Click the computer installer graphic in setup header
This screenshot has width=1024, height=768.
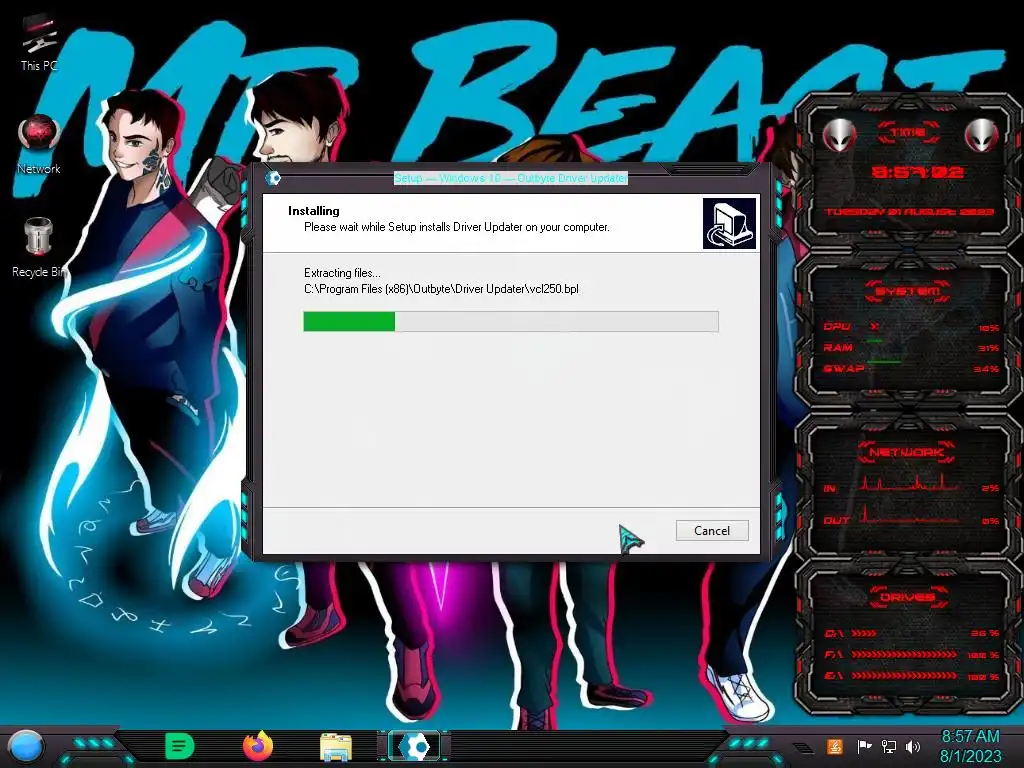click(729, 223)
